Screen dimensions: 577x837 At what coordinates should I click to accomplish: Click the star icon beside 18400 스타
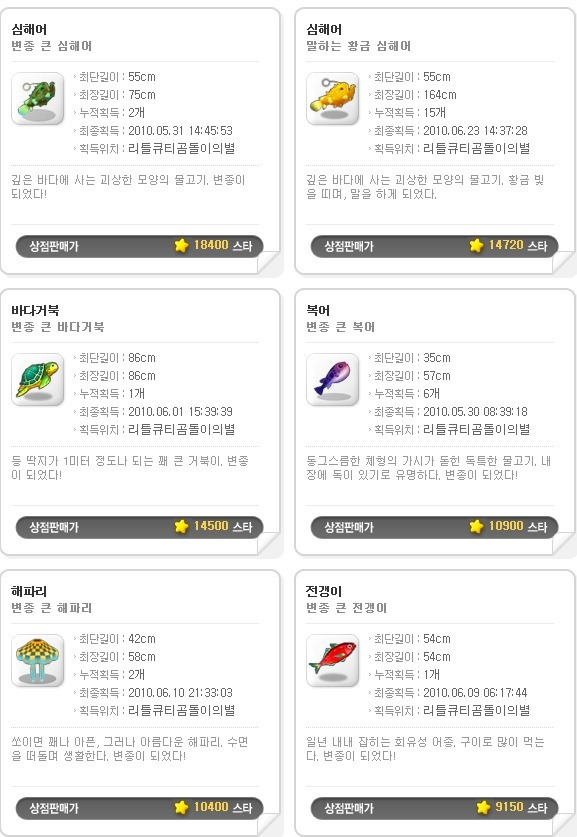click(x=181, y=246)
